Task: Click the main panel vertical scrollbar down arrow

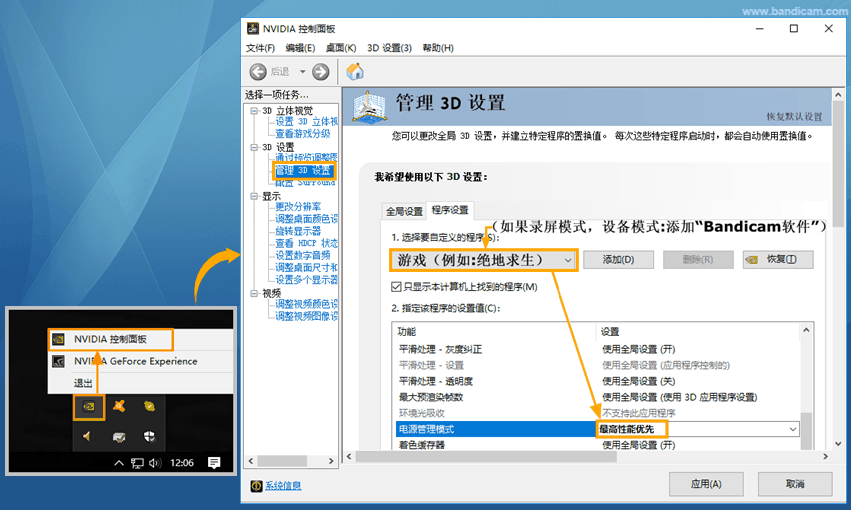Action: pyautogui.click(x=839, y=443)
